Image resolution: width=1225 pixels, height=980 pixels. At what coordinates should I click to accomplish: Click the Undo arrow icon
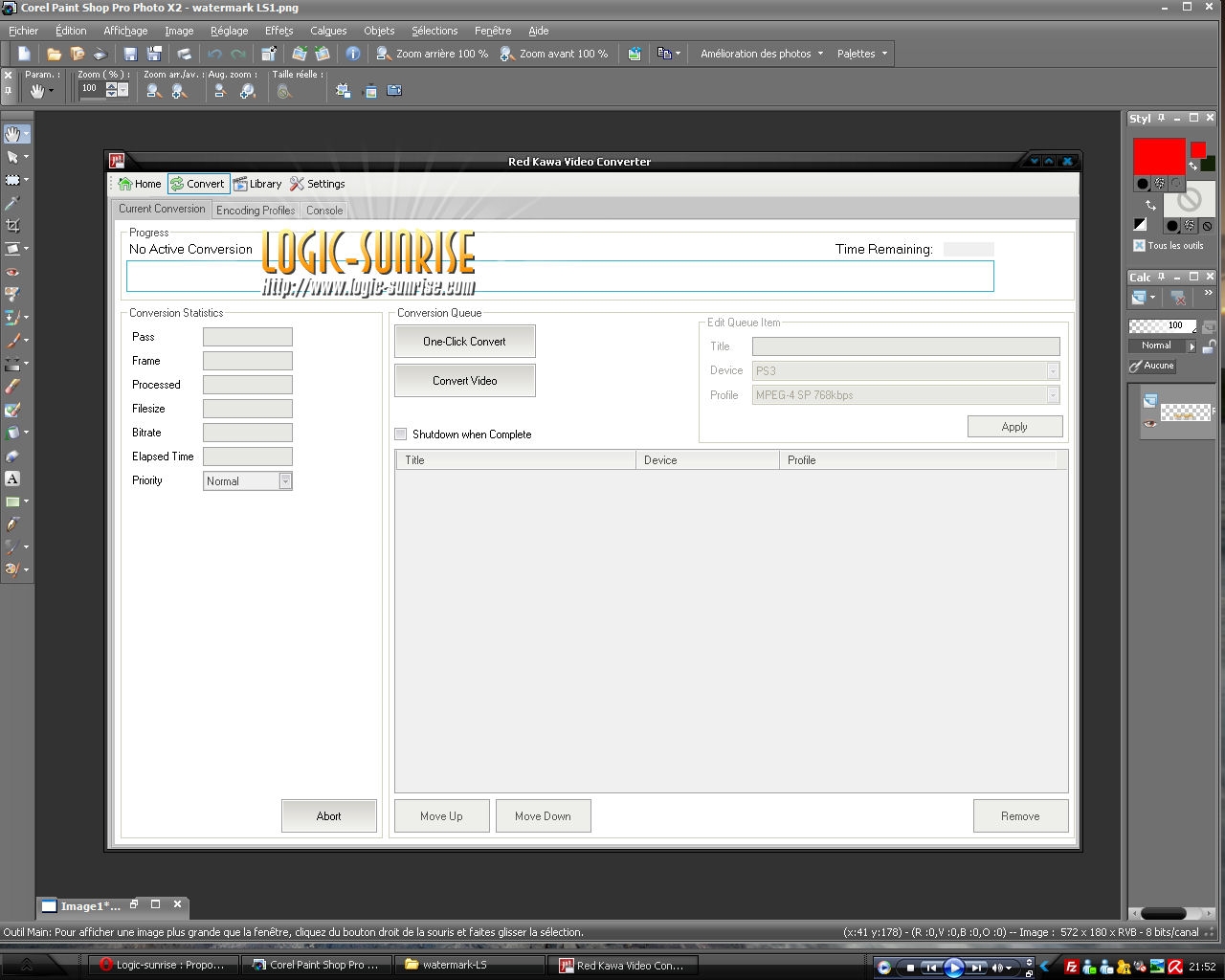tap(214, 54)
